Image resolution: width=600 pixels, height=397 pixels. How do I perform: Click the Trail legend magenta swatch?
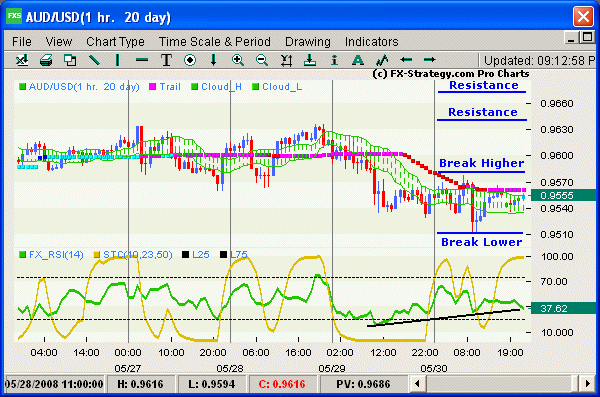point(152,87)
